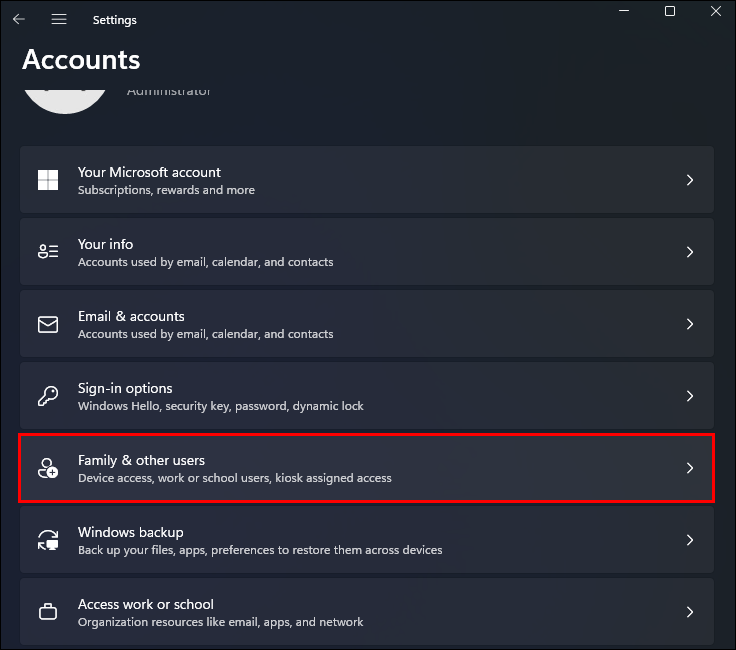The width and height of the screenshot is (736, 650).
Task: Click the Email & accounts envelope icon
Action: point(48,324)
